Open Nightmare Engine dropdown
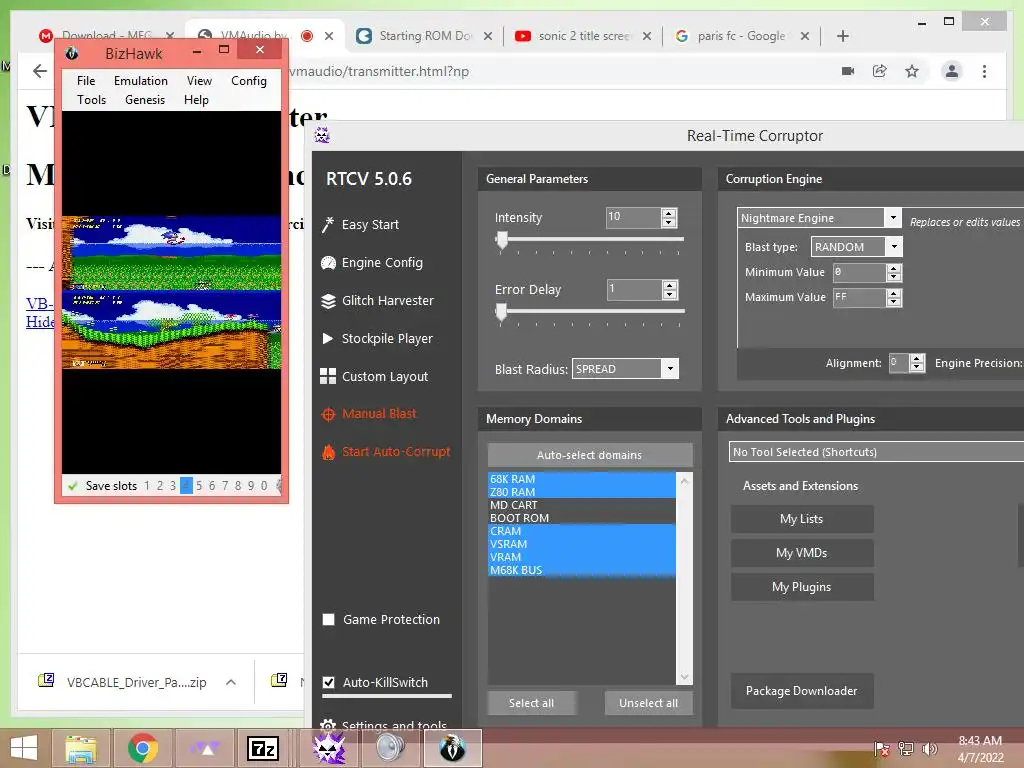 [x=893, y=217]
